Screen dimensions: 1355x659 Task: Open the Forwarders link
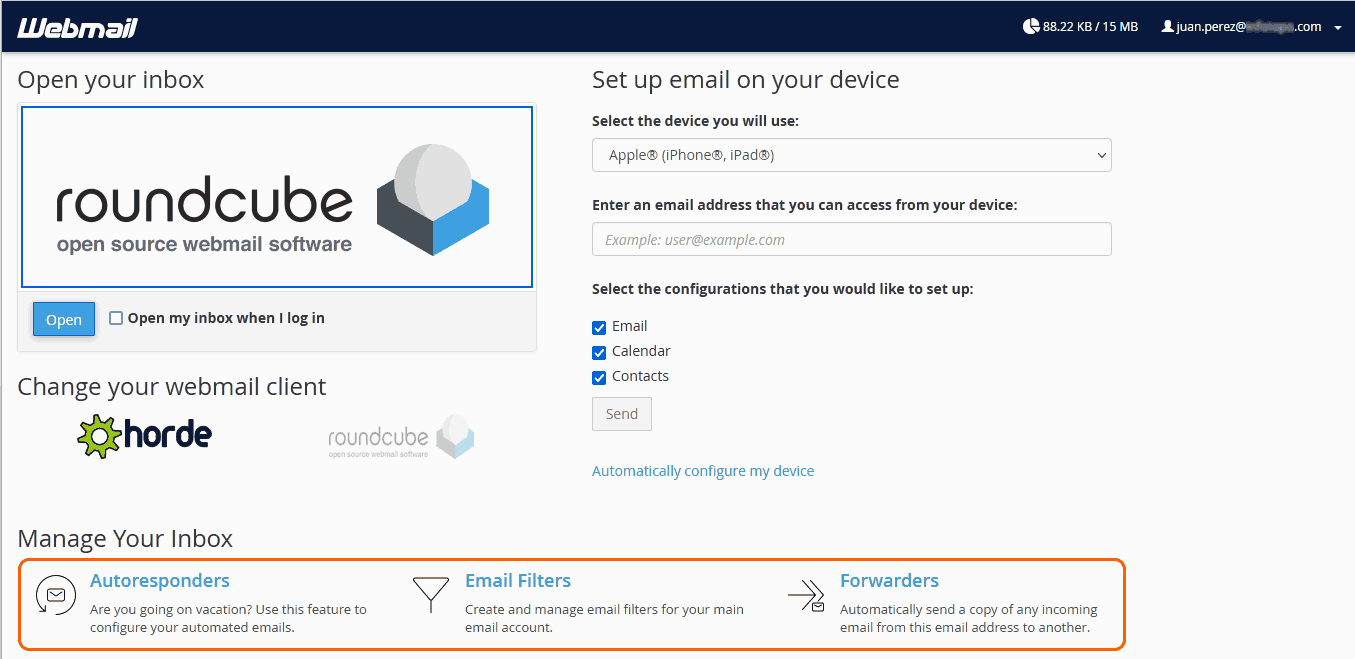889,581
